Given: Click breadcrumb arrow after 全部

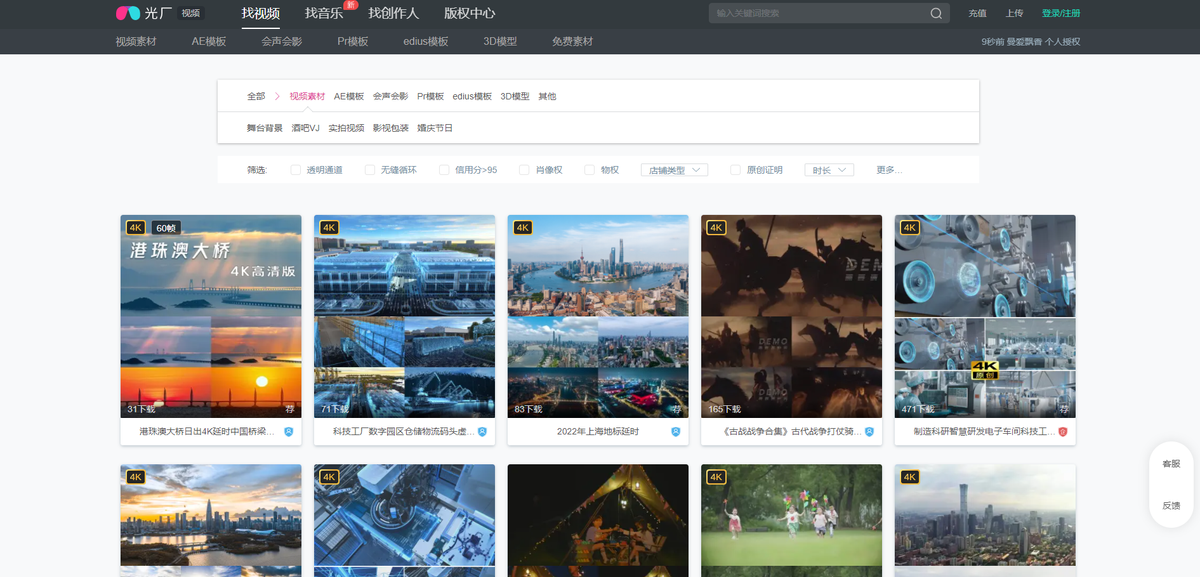Looking at the screenshot, I should click(x=277, y=97).
